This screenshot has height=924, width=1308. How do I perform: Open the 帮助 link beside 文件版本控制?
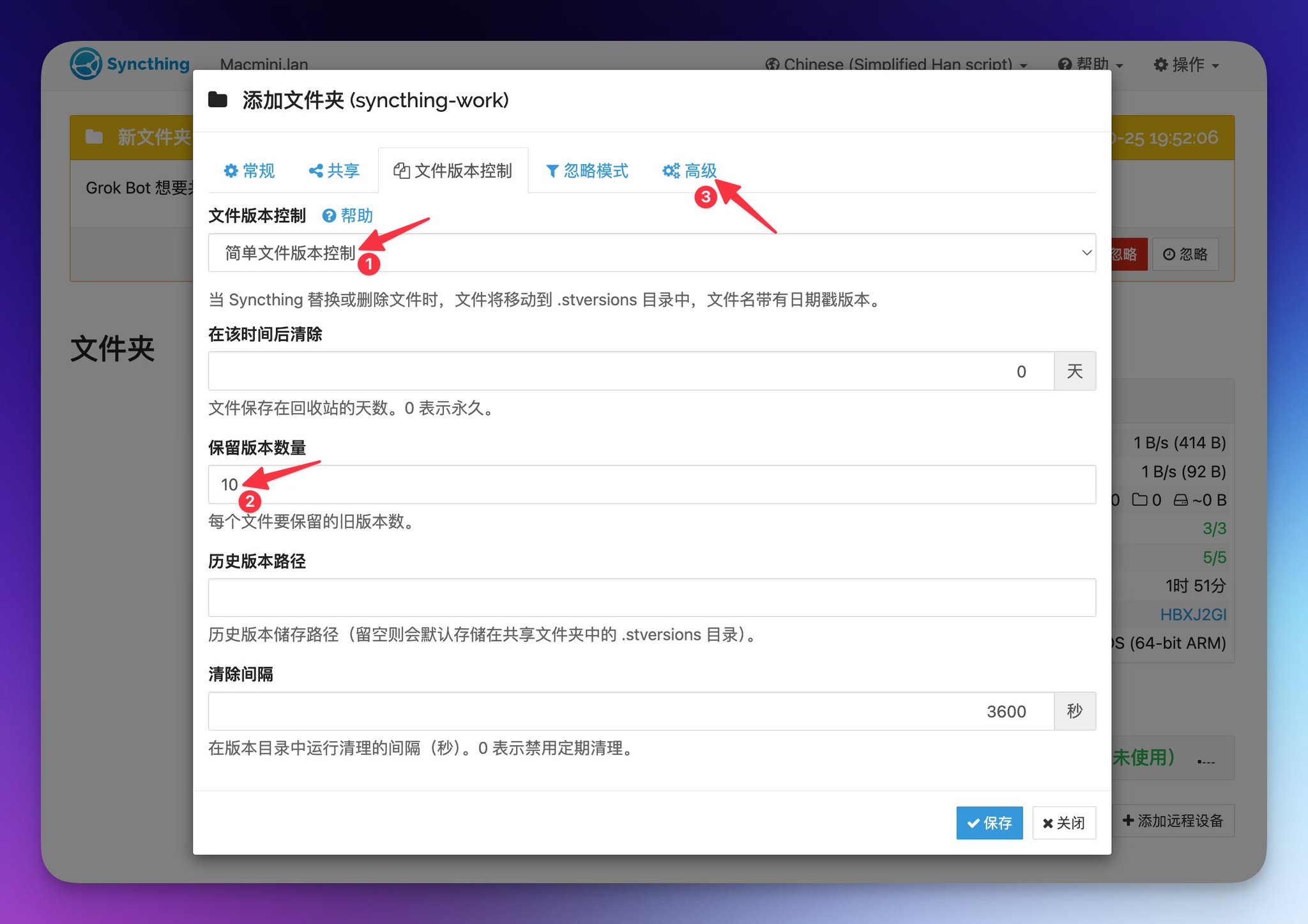(x=347, y=216)
